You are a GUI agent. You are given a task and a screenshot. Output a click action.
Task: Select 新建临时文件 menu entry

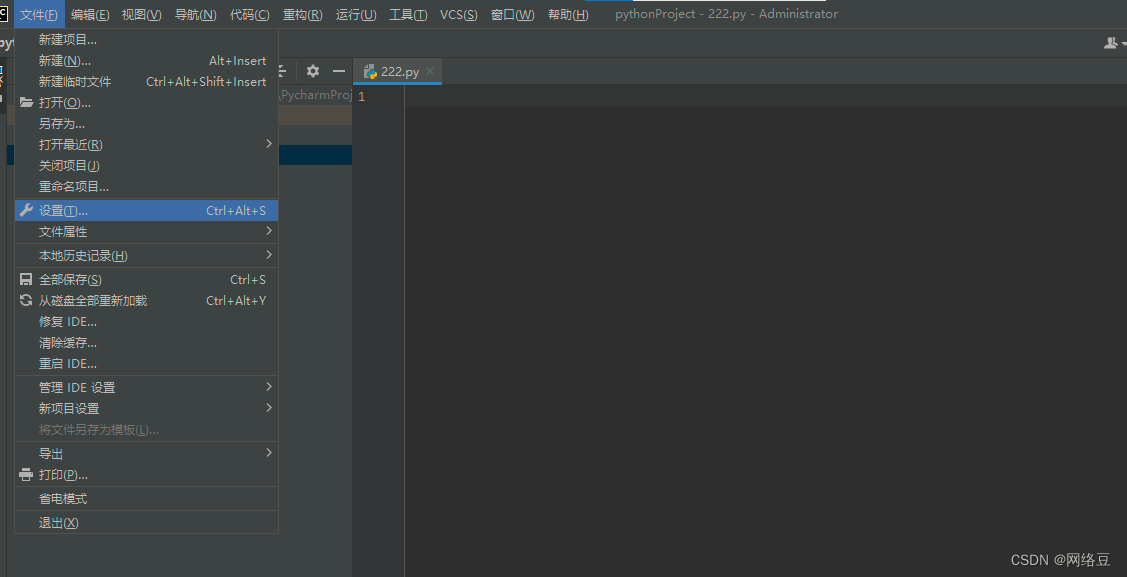[x=147, y=81]
